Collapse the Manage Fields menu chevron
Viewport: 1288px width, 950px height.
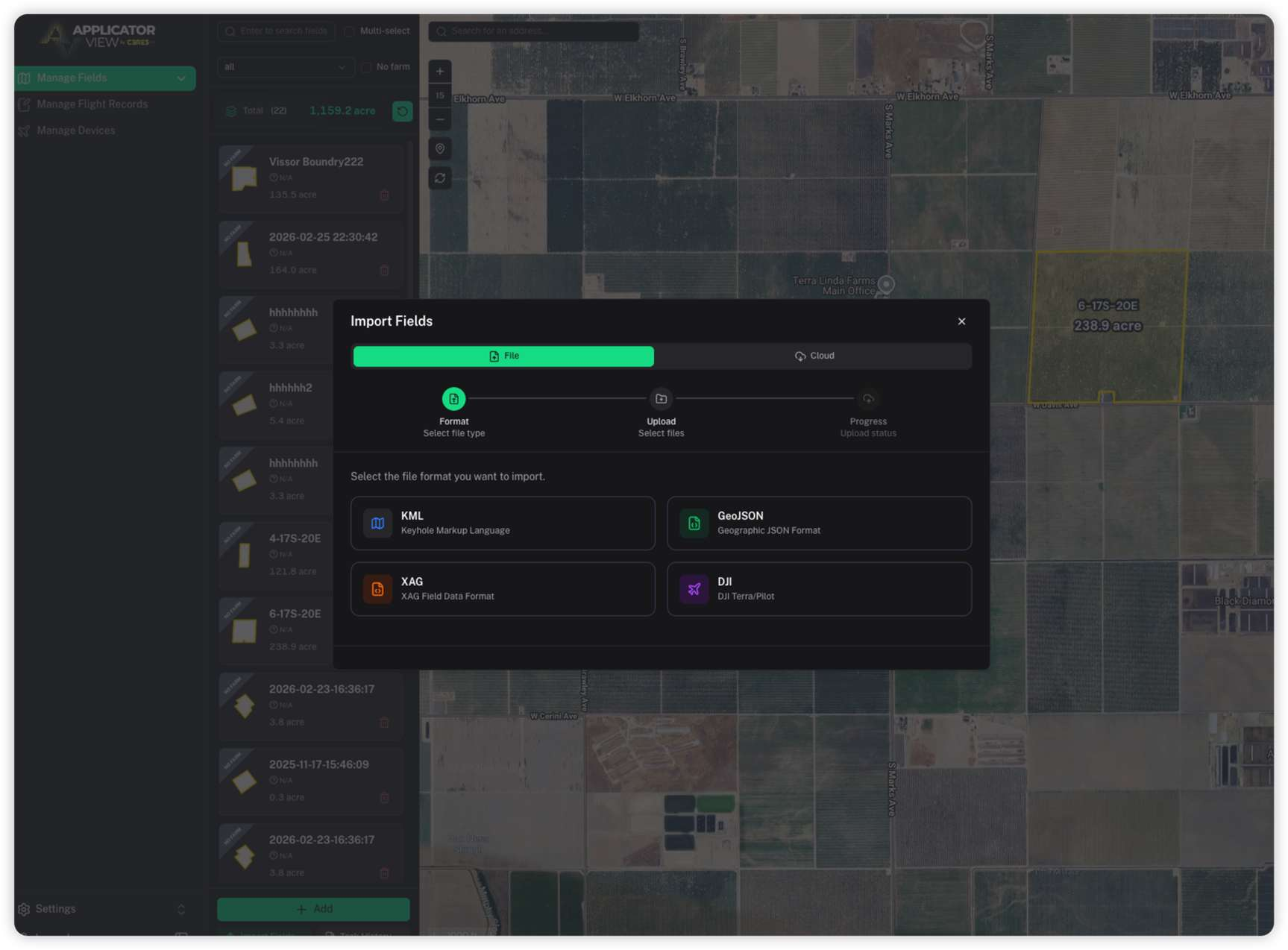[x=180, y=78]
